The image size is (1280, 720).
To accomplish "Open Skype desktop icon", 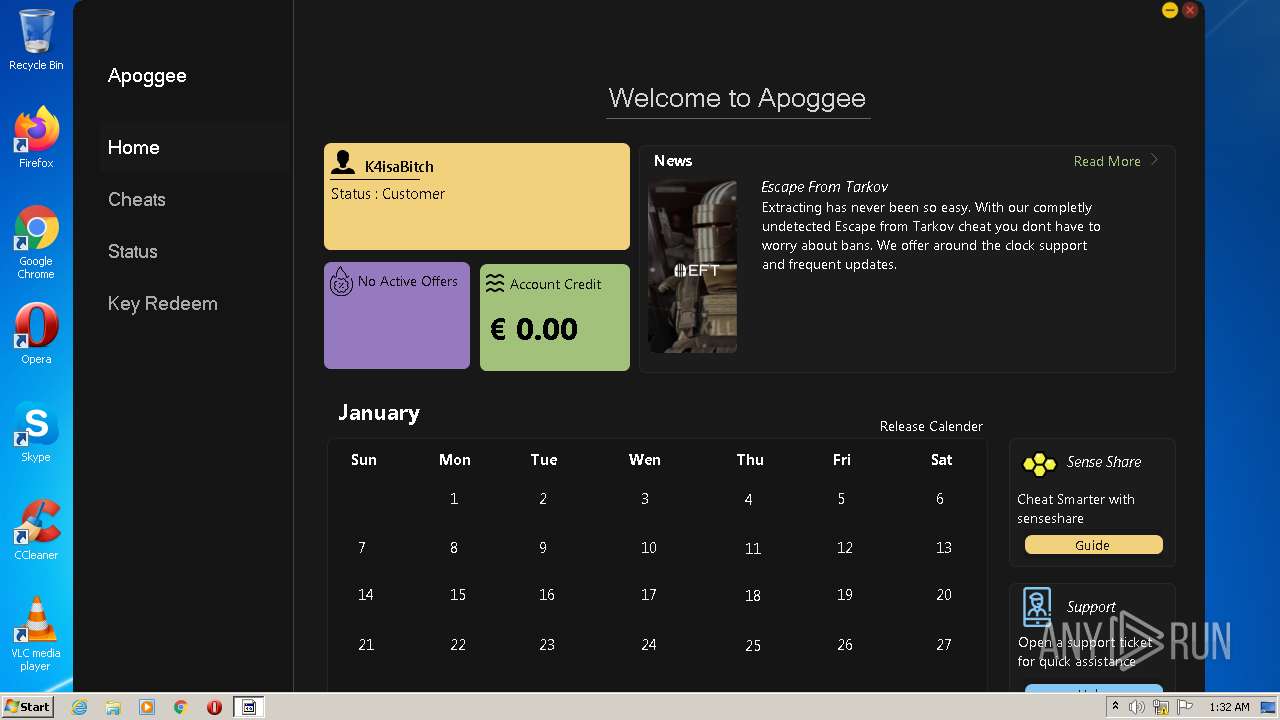I will pos(36,432).
